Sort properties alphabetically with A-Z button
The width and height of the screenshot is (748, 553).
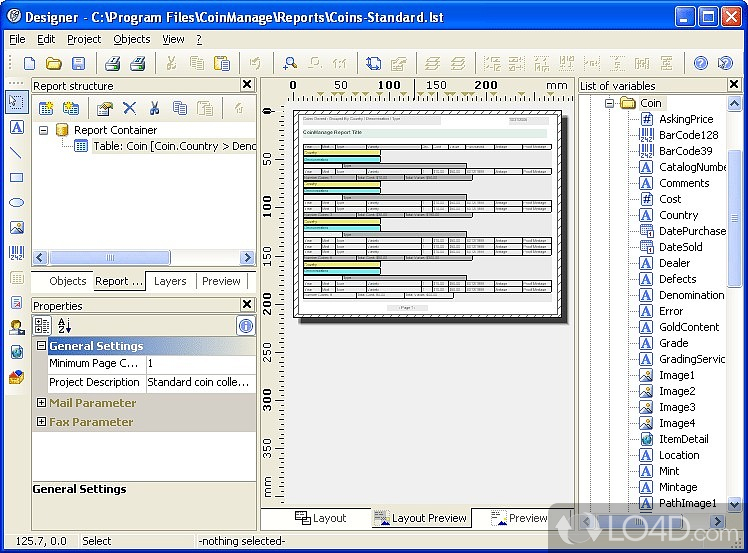64,326
